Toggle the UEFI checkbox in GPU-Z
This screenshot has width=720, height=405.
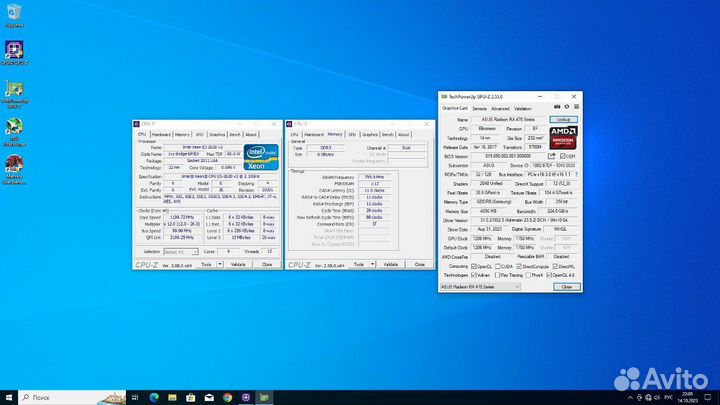[562, 156]
